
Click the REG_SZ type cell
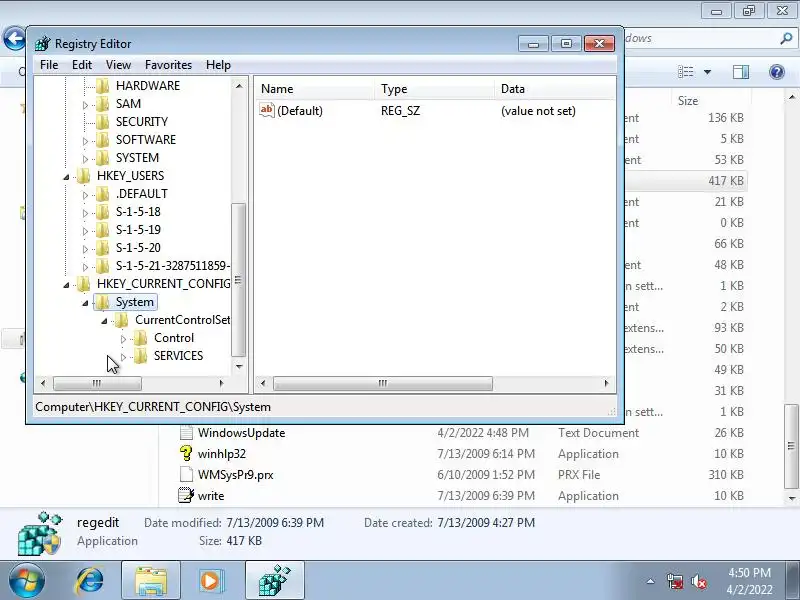pyautogui.click(x=401, y=111)
